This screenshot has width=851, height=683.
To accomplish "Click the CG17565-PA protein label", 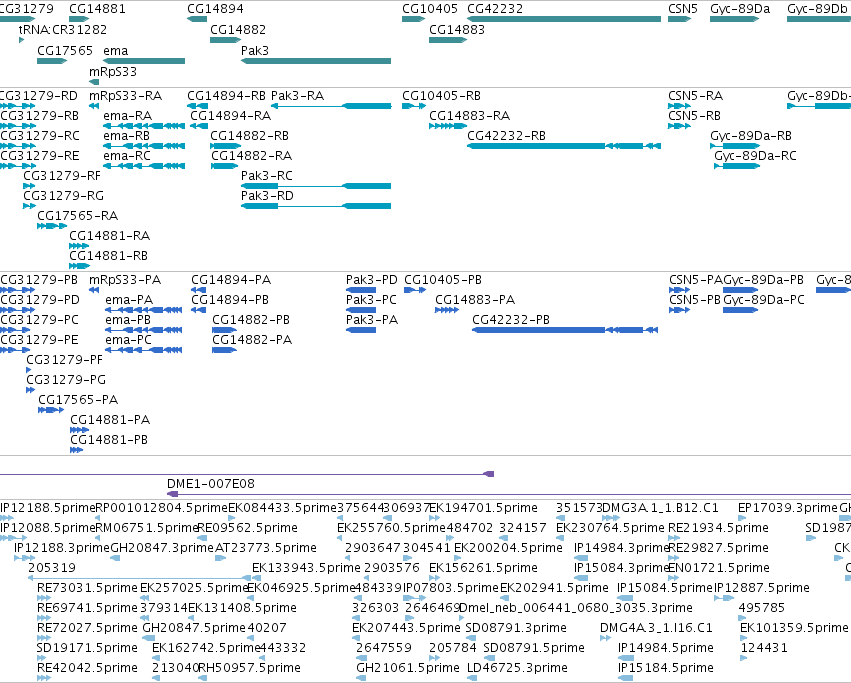I will pyautogui.click(x=78, y=400).
